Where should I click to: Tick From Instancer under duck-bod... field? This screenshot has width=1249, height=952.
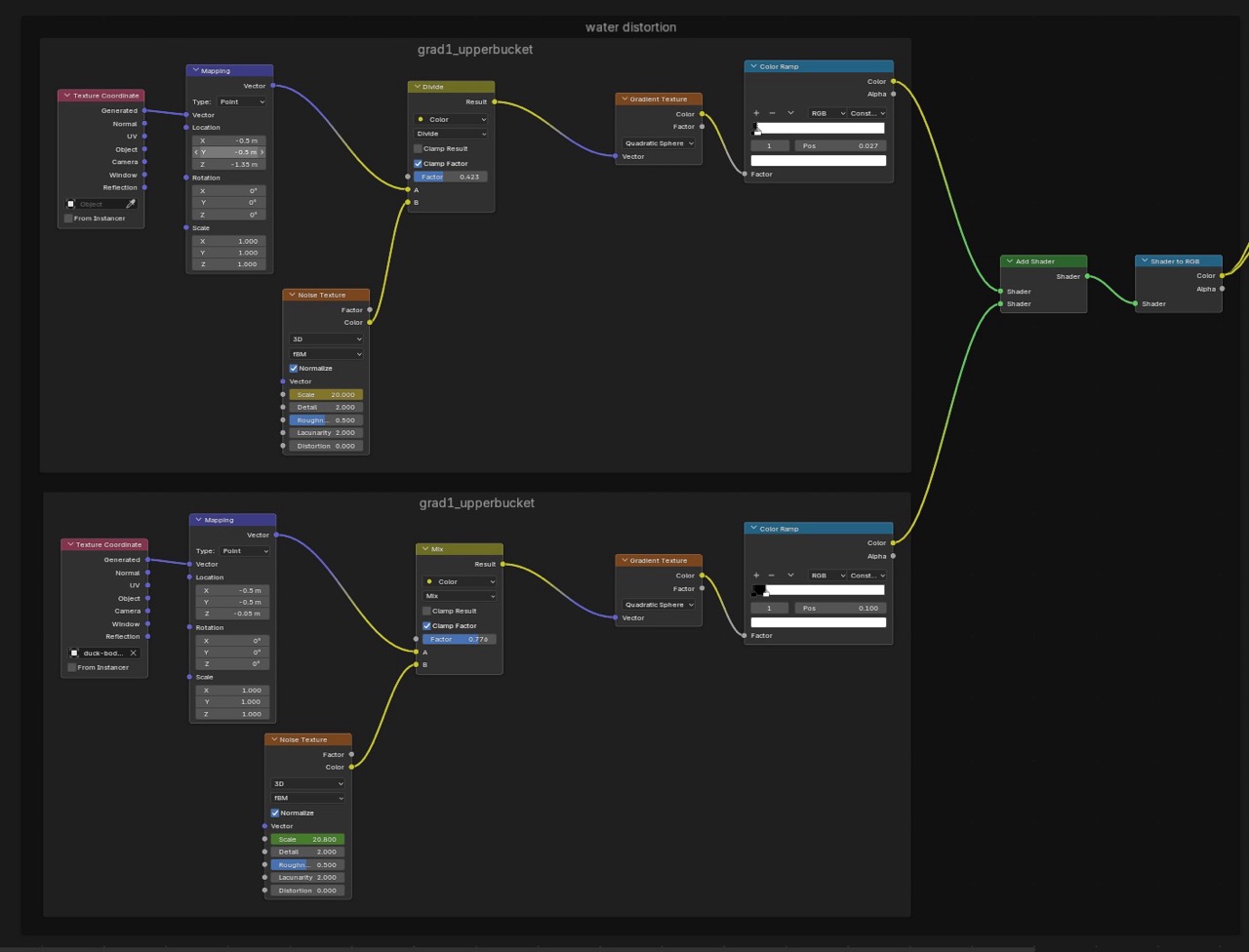tap(72, 668)
